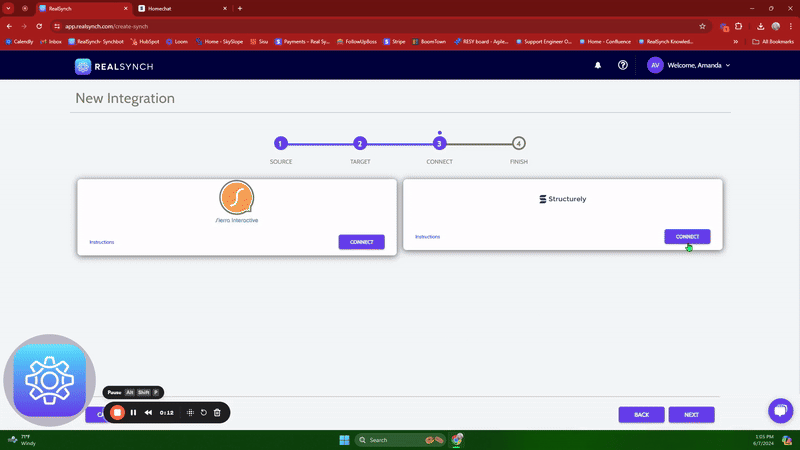Connect the Sierra Interactive account

tap(361, 242)
